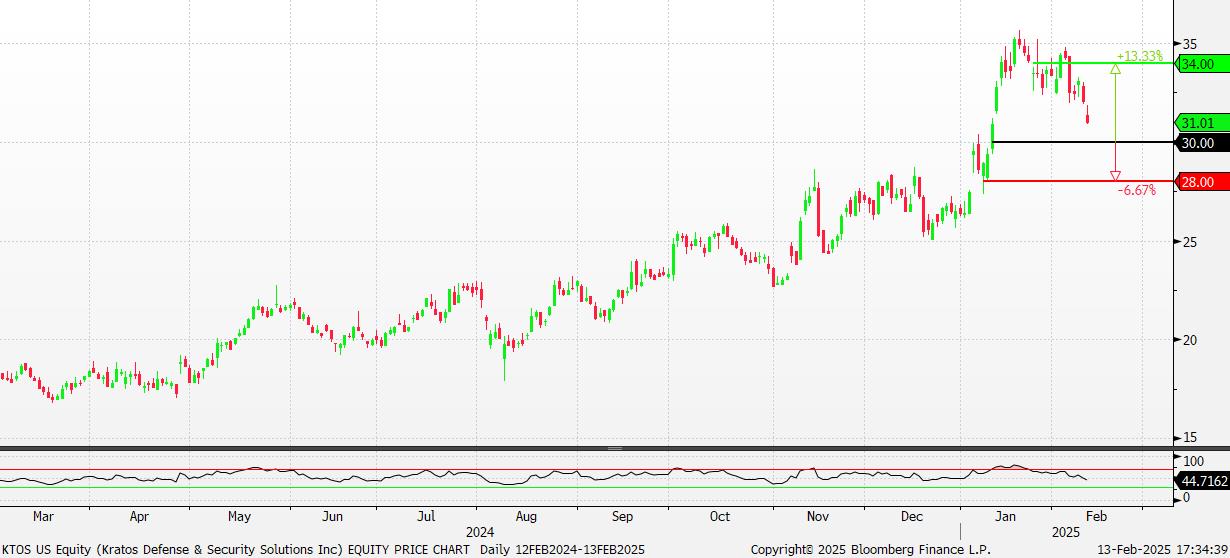
Task: Click the Jul month label
Action: tap(426, 517)
